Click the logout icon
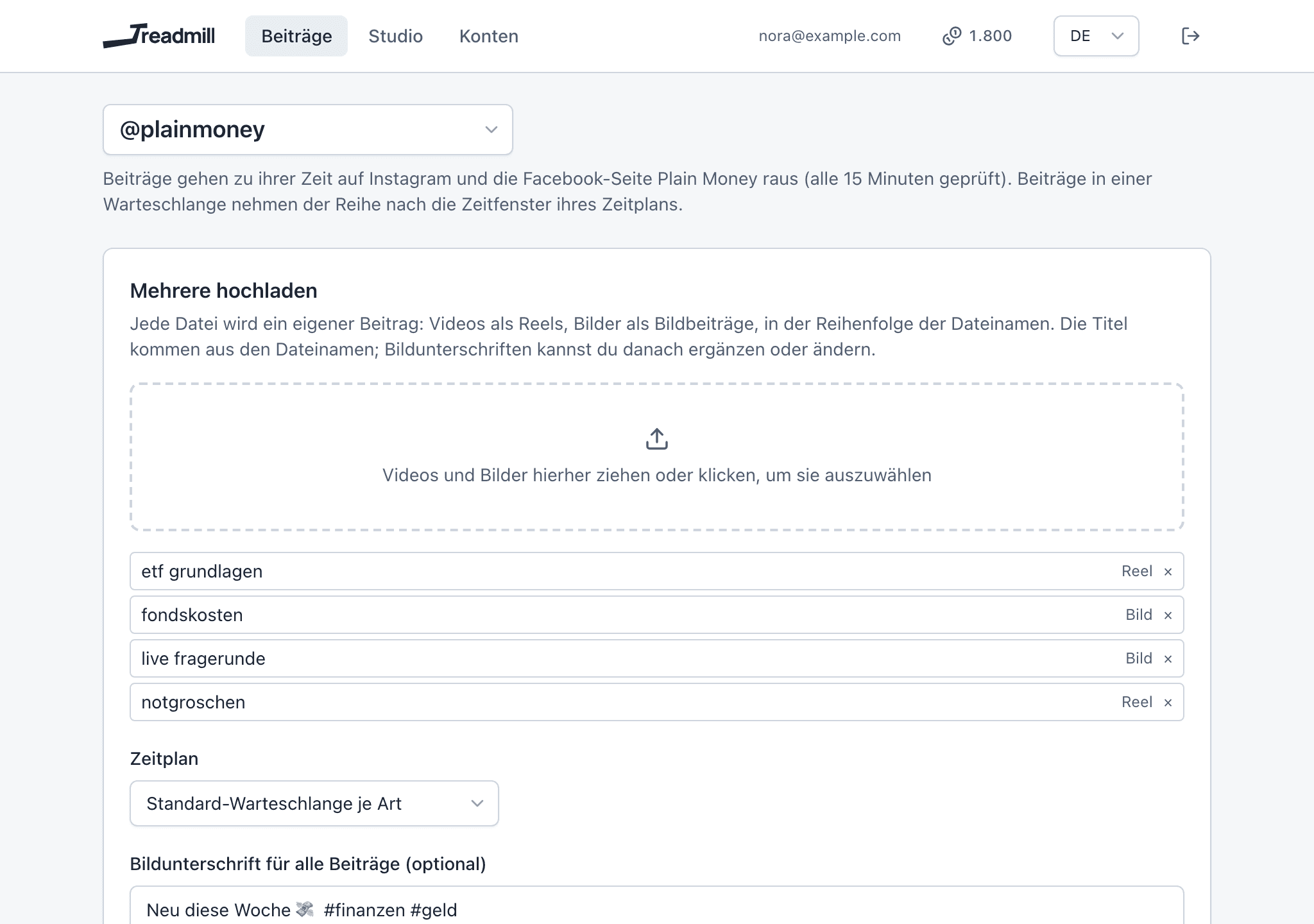The width and height of the screenshot is (1314, 924). click(x=1190, y=36)
